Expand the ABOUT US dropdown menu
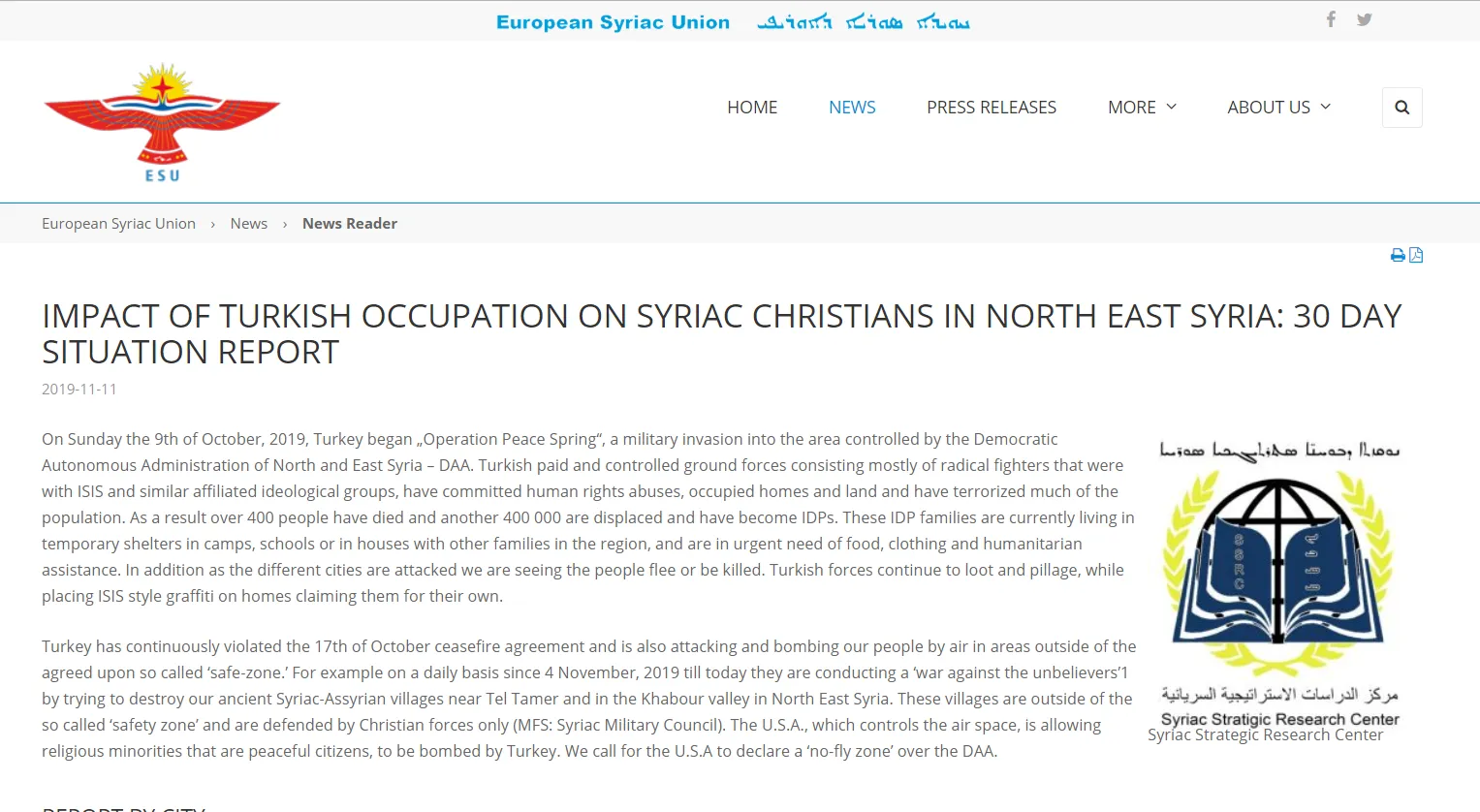Screen dimensions: 1480x812 point(1279,108)
